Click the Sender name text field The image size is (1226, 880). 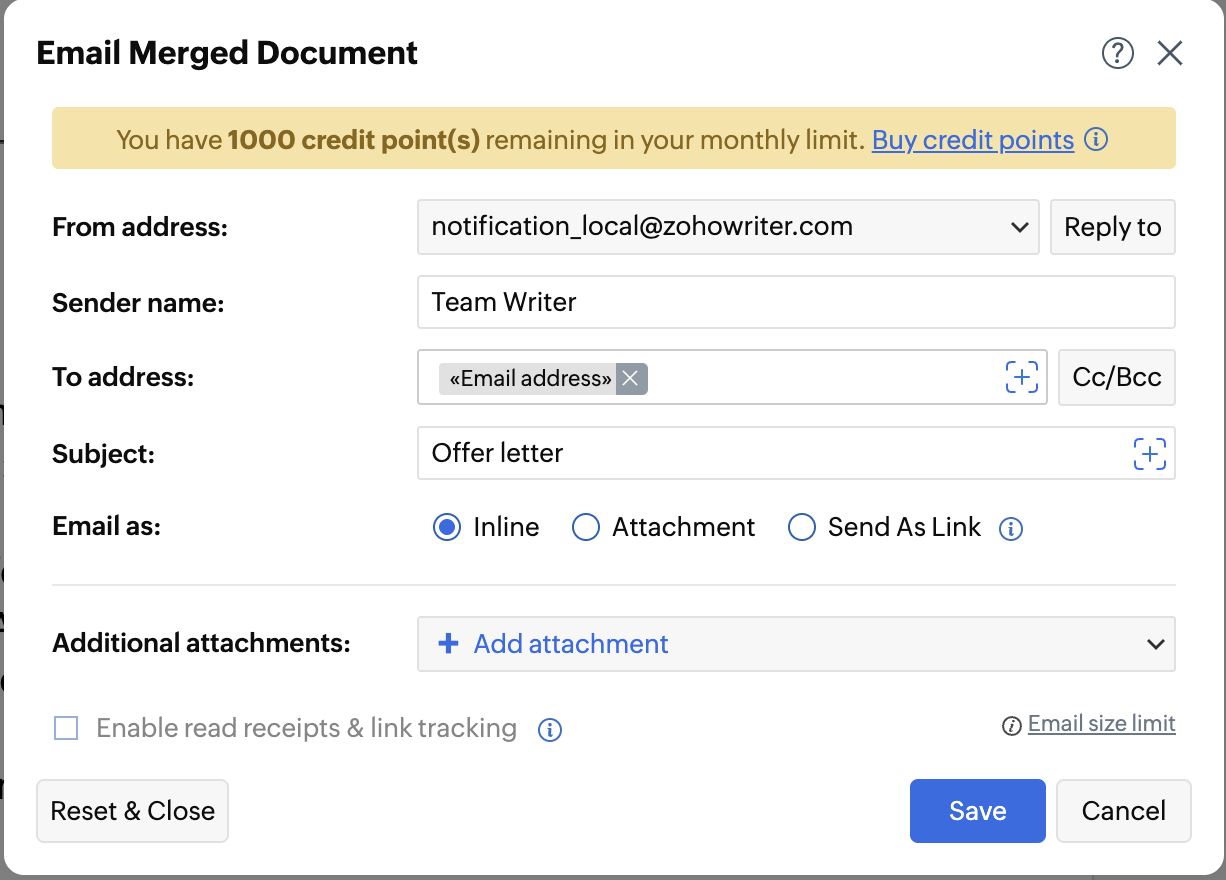(795, 302)
